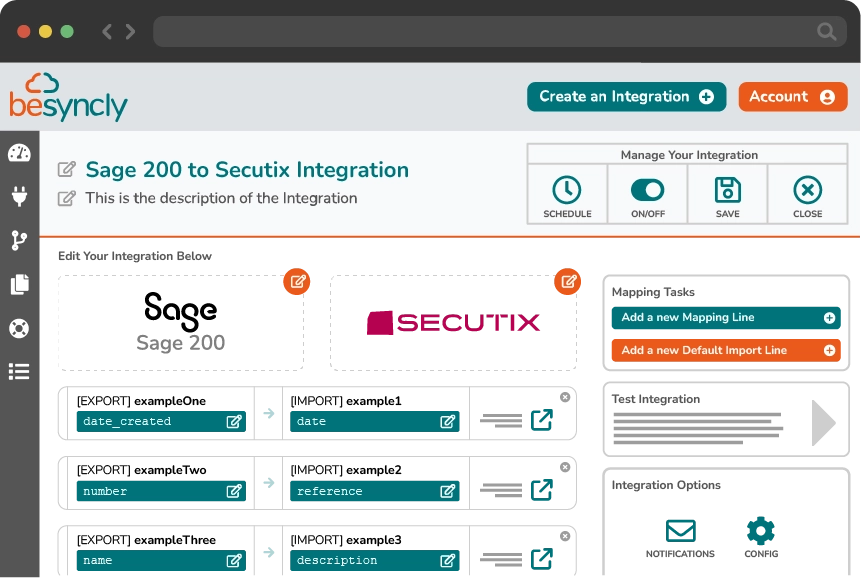Open the branch sidebar icon

[x=19, y=240]
